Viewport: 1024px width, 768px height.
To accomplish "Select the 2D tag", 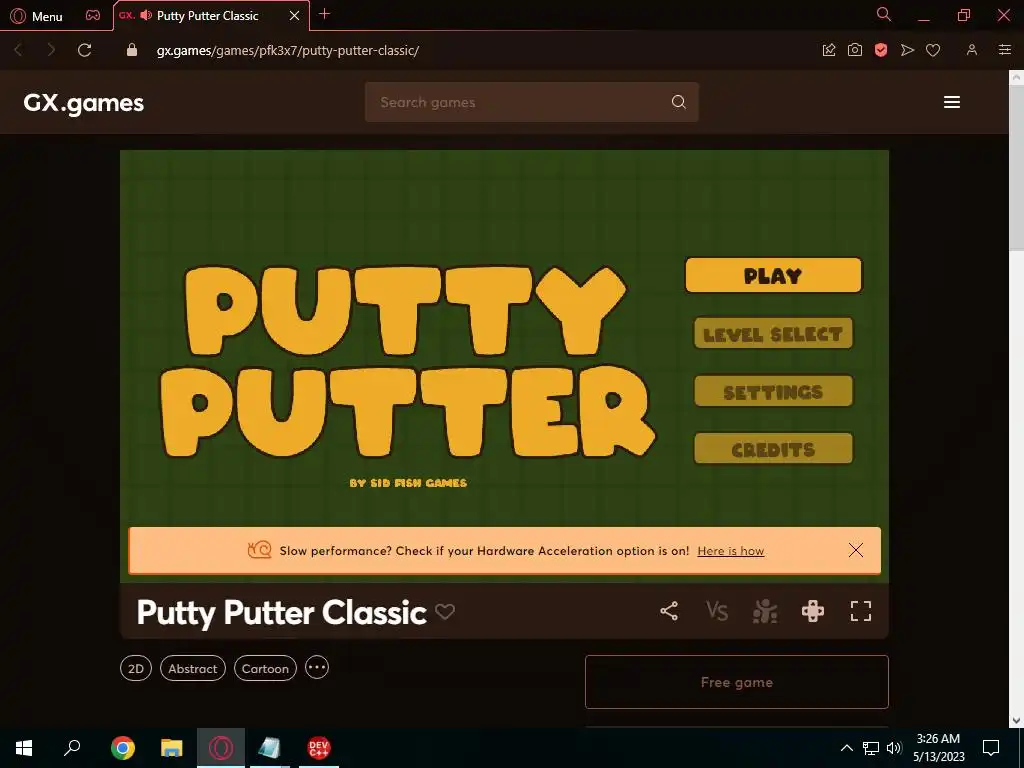I will [x=136, y=669].
